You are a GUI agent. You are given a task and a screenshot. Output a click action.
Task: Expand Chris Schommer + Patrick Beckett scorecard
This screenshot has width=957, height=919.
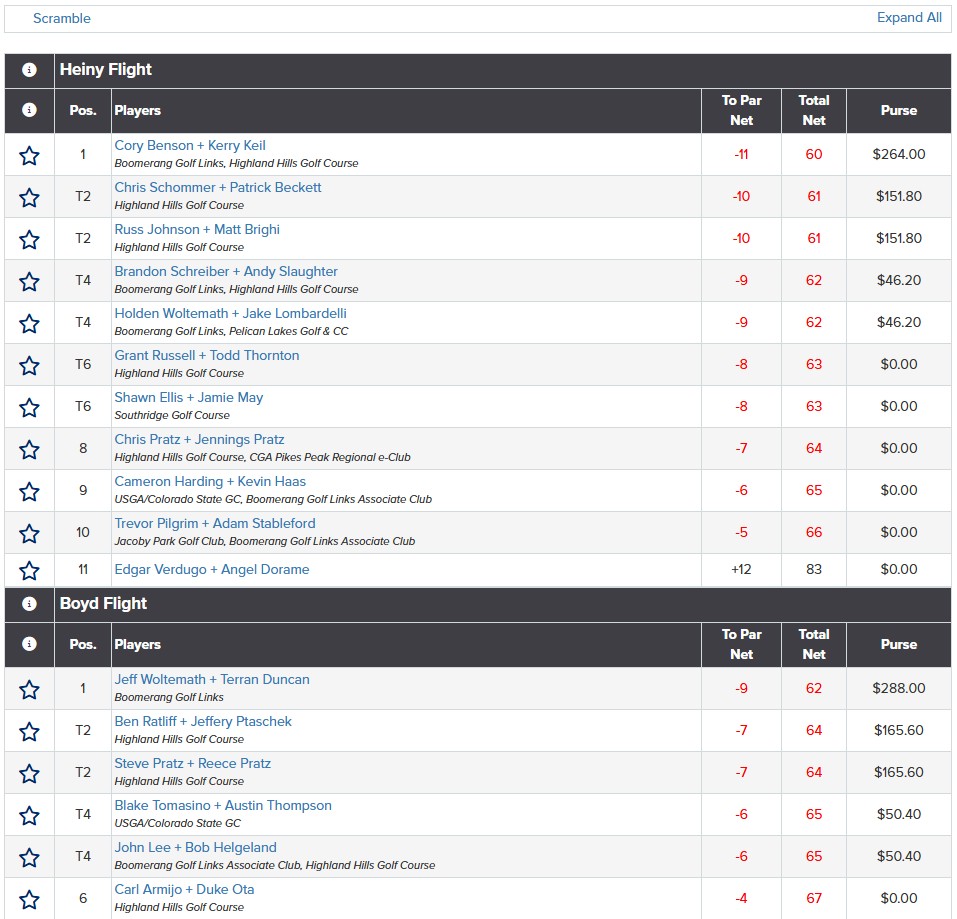[x=217, y=187]
